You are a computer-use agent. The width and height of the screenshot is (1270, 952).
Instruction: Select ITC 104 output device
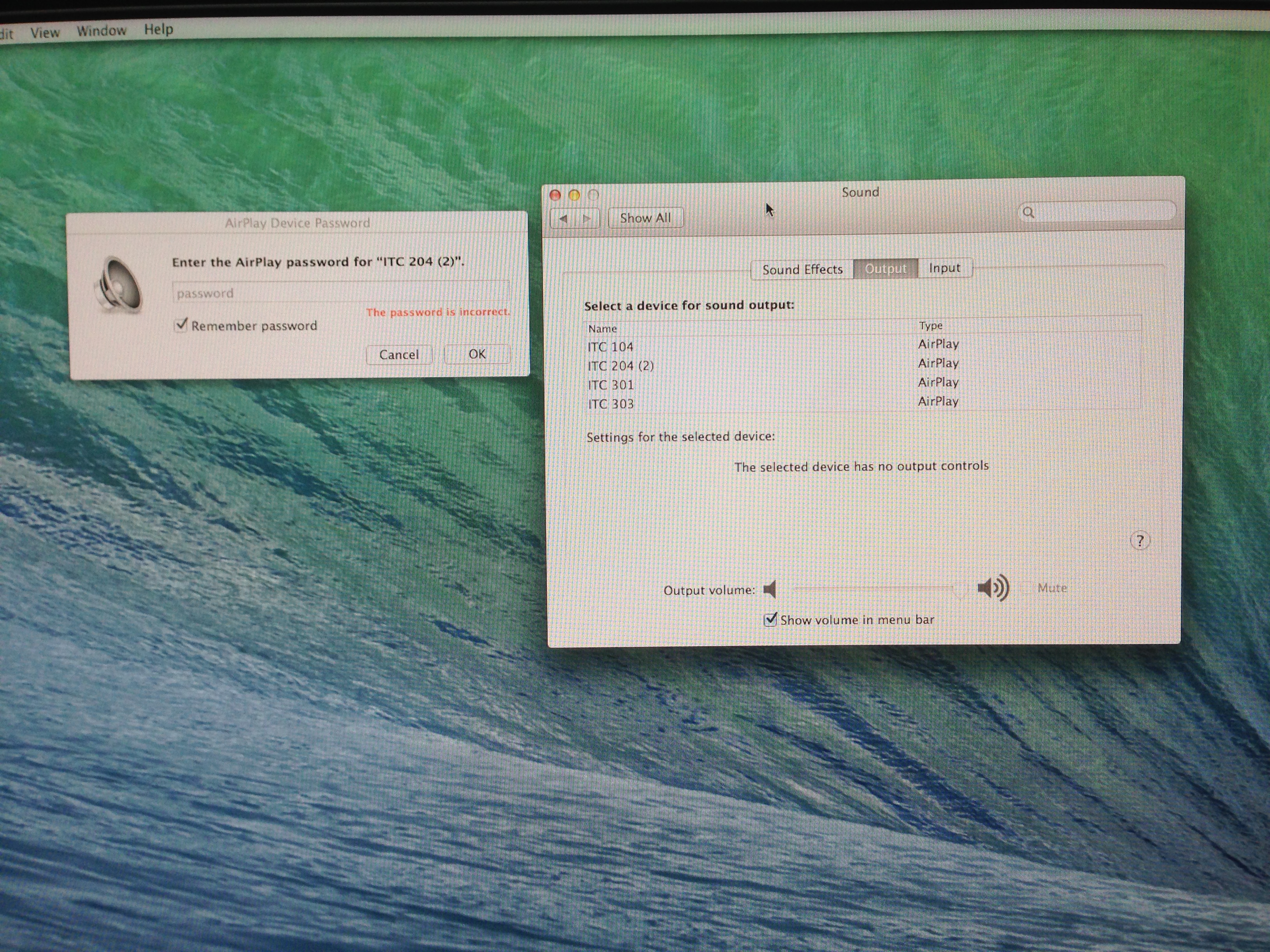[862, 345]
